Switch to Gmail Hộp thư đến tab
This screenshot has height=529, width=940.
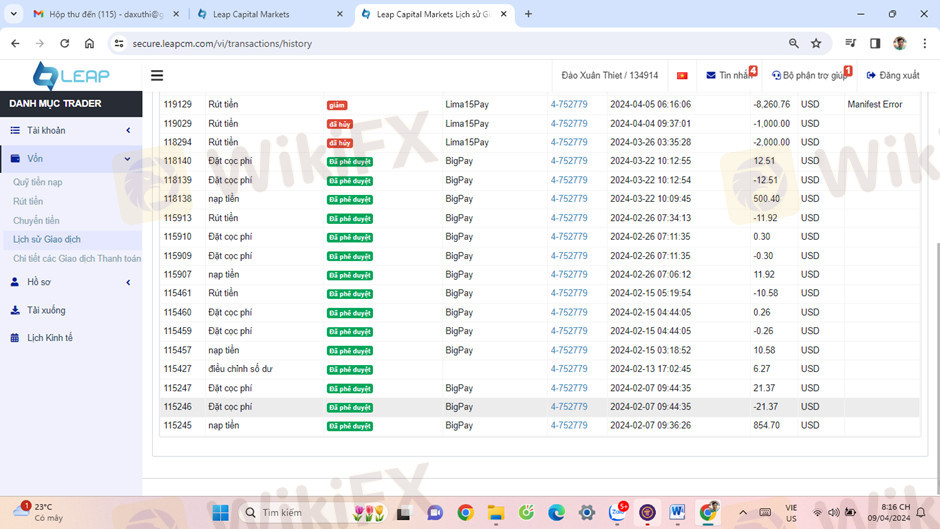point(100,14)
